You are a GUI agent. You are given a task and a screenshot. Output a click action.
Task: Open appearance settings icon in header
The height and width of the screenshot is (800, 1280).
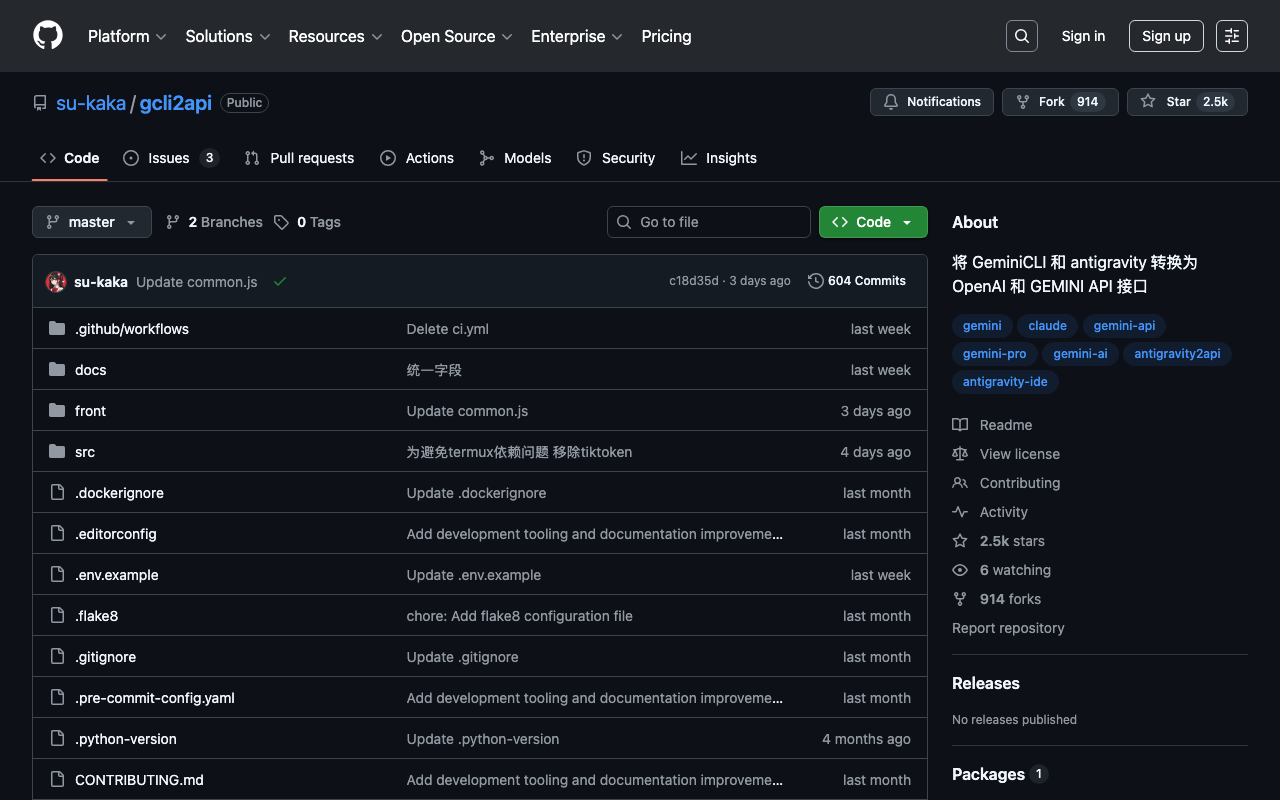1231,36
